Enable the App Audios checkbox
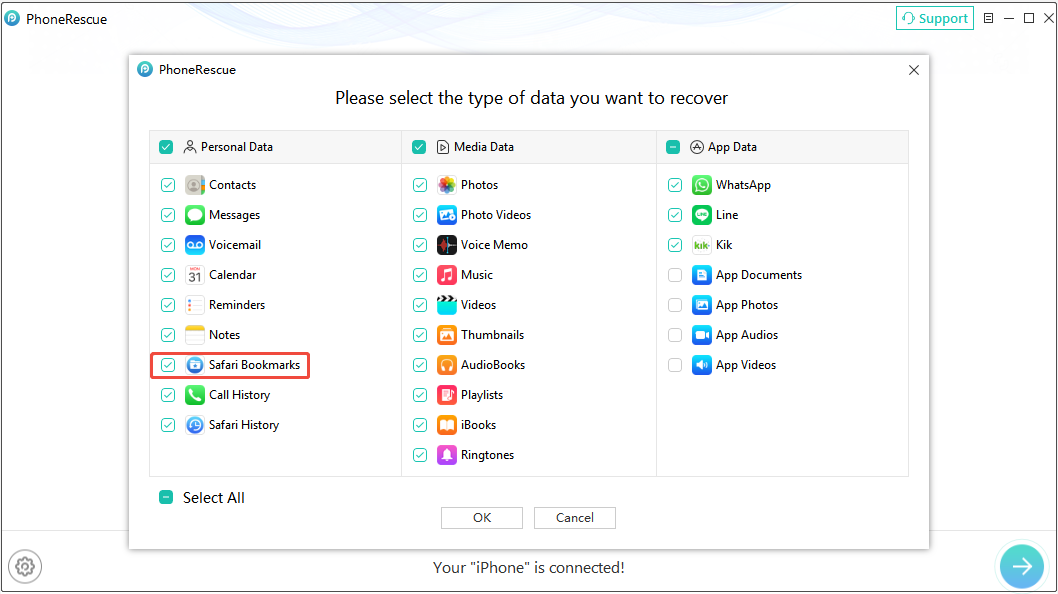 675,335
